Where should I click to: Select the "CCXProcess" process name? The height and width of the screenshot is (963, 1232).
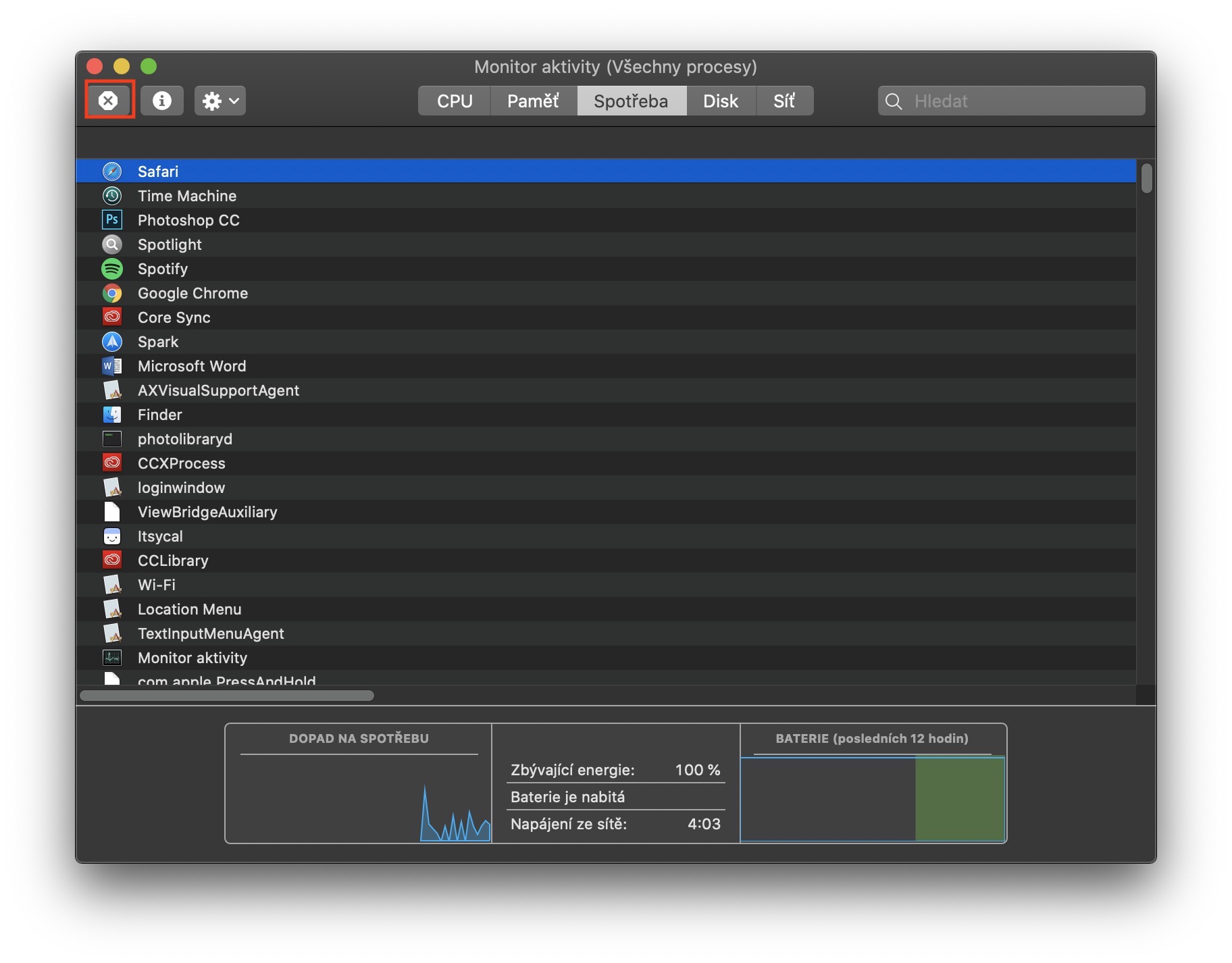182,463
